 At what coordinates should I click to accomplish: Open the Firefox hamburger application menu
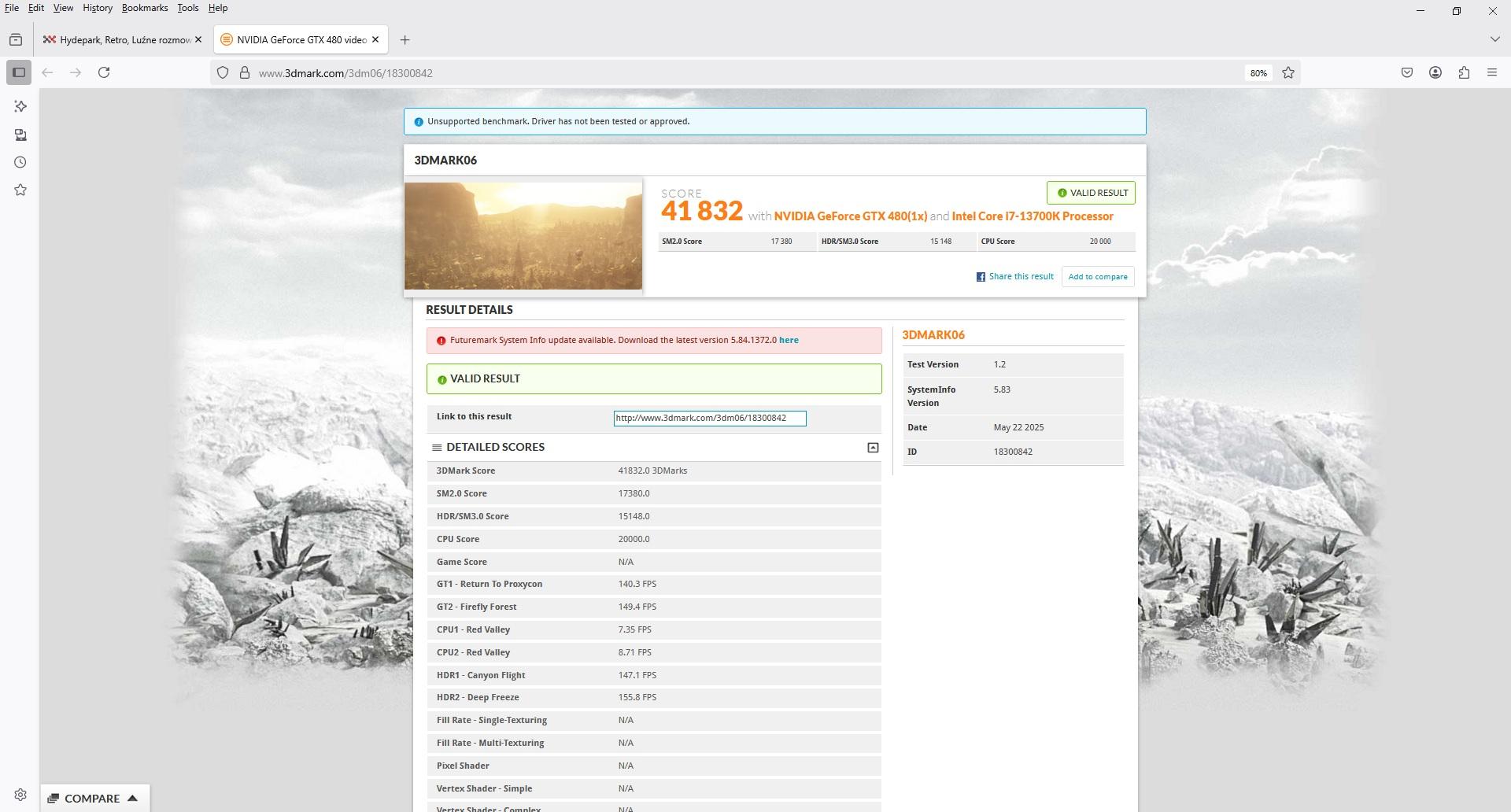pos(1492,72)
